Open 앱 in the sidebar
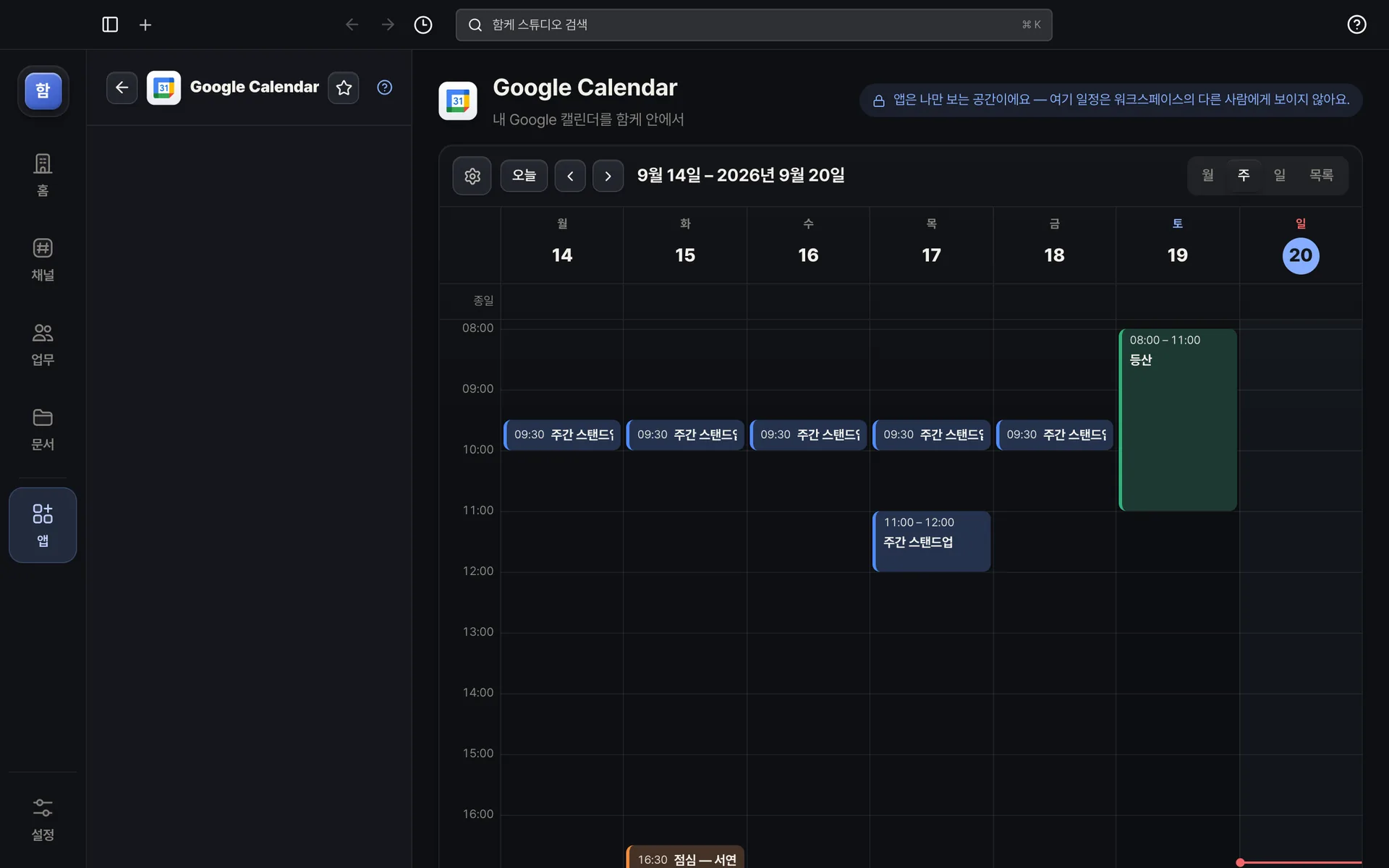Image resolution: width=1389 pixels, height=868 pixels. (43, 525)
